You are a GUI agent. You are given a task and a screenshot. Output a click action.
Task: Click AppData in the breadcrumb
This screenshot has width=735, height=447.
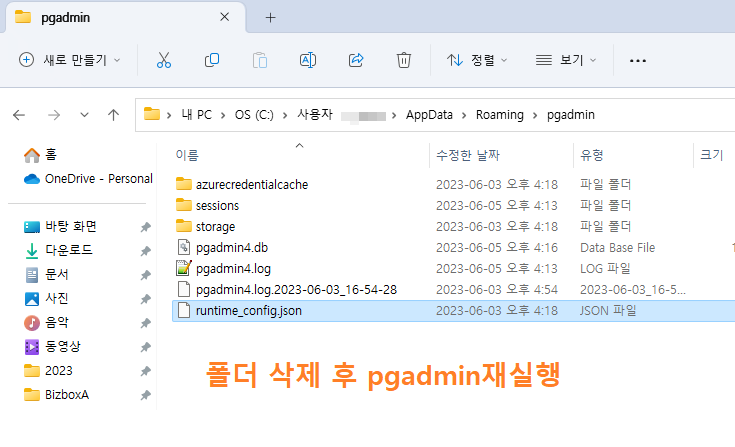tap(429, 115)
